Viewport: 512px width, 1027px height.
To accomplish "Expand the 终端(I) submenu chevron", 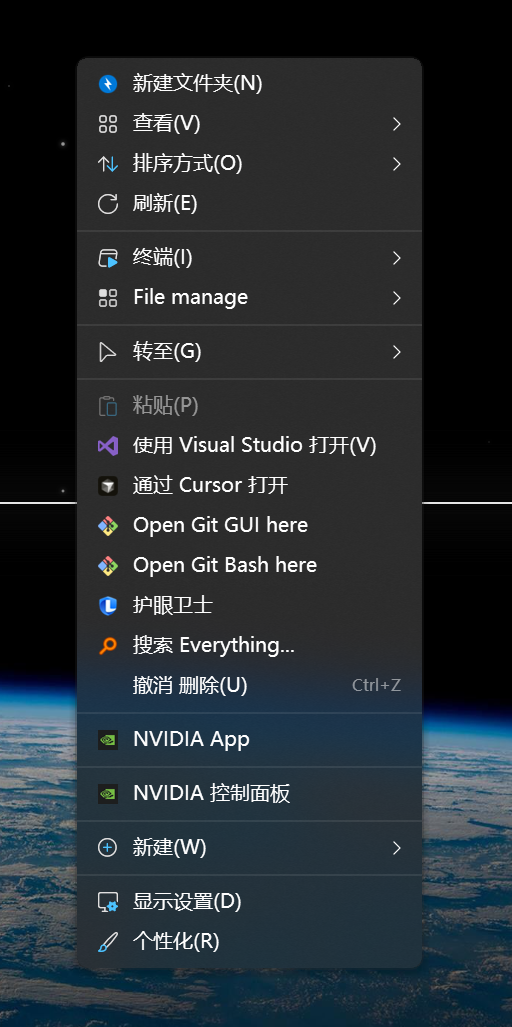I will pos(396,258).
